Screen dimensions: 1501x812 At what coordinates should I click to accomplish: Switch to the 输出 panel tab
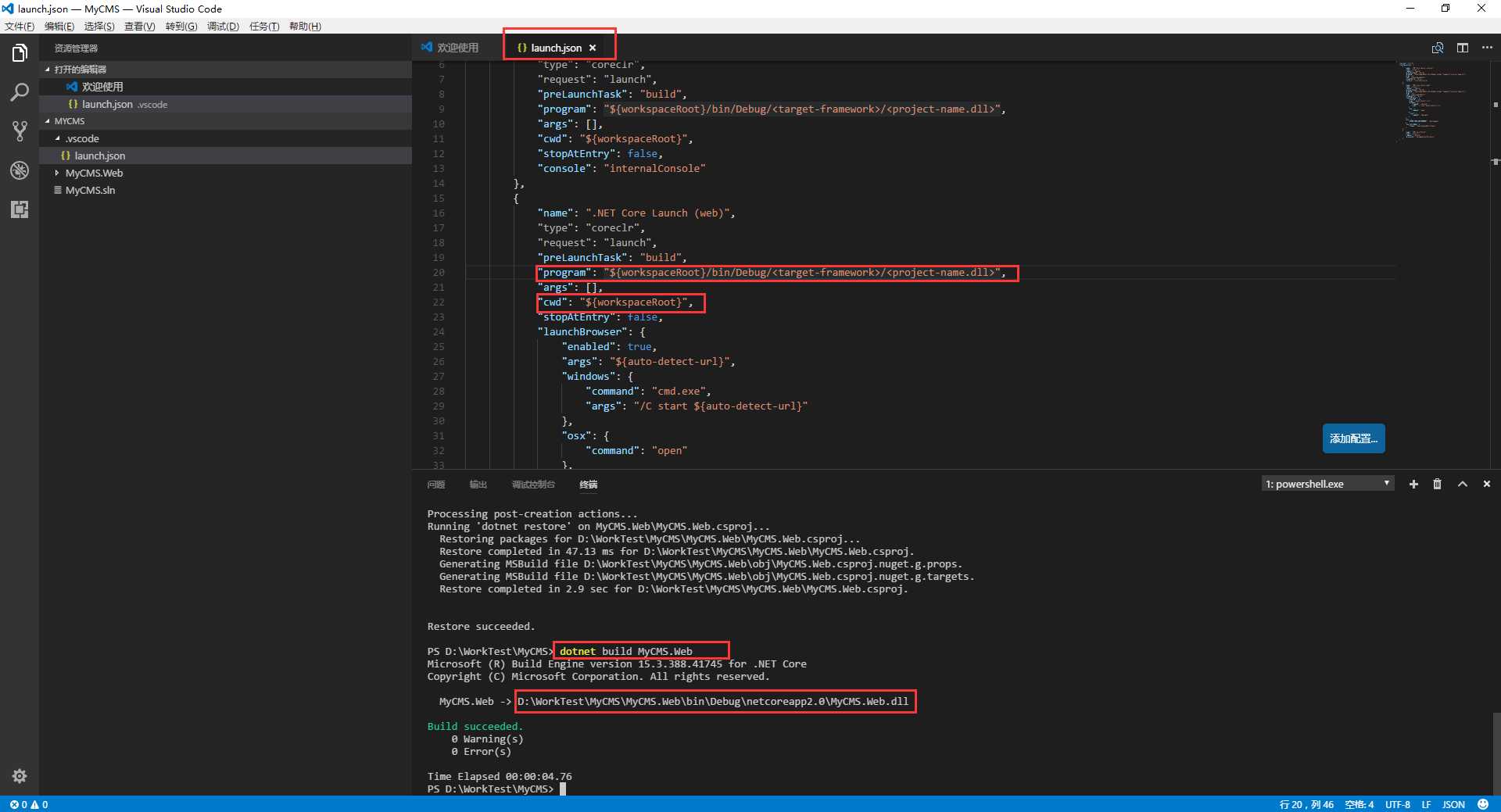tap(478, 485)
